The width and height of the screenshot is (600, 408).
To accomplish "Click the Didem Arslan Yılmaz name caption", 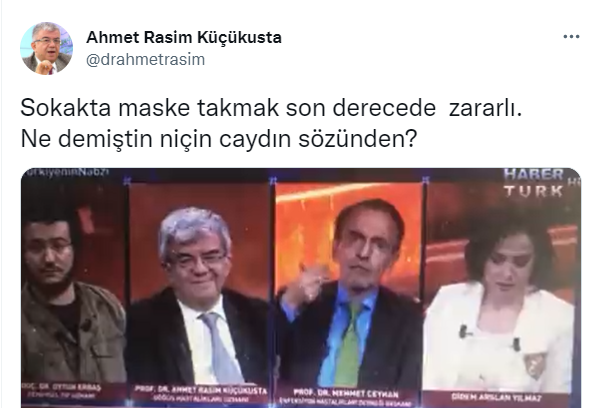I will [x=496, y=397].
